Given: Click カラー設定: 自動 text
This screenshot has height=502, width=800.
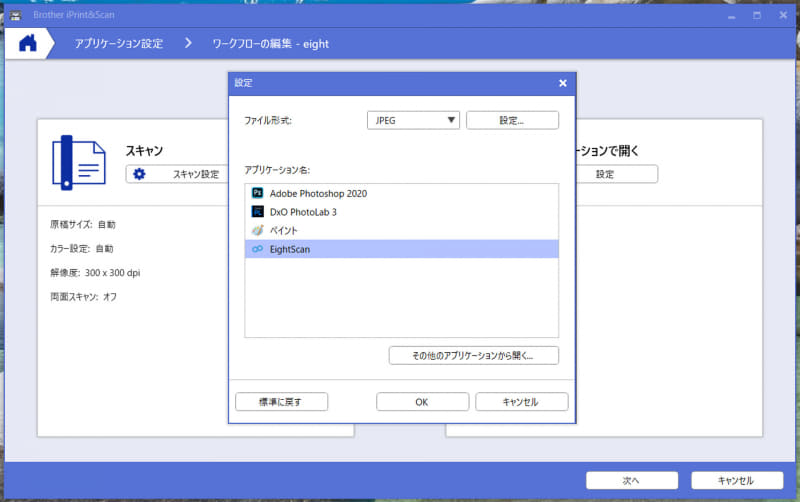Looking at the screenshot, I should pos(82,248).
